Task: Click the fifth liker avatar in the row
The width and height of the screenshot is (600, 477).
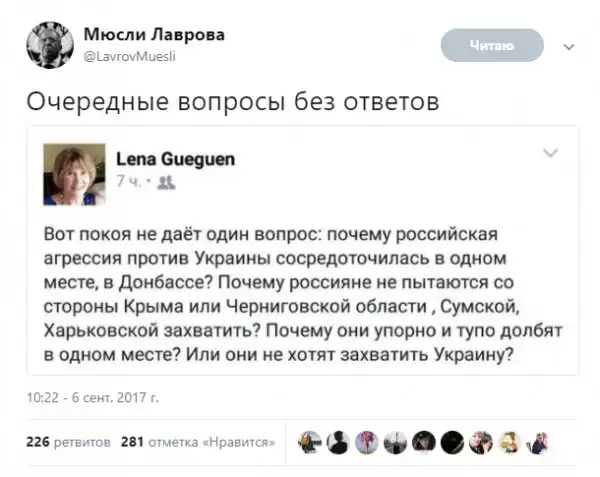Action: (x=424, y=440)
